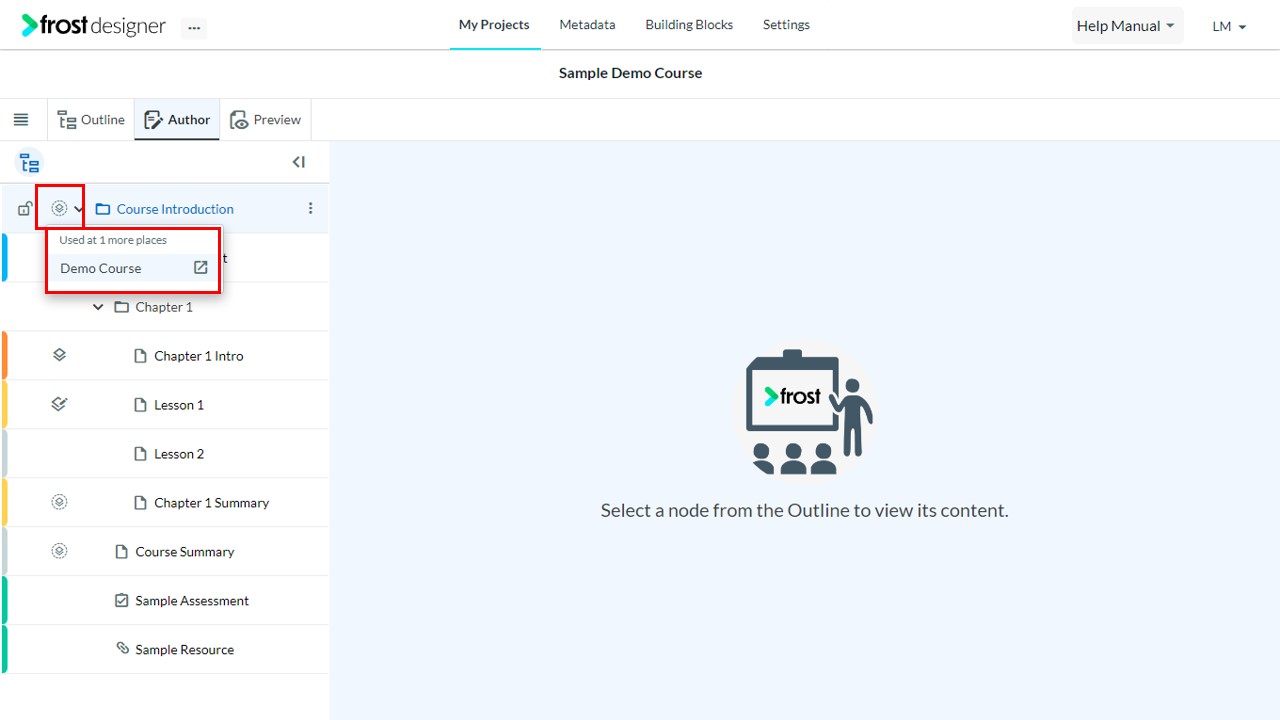Toggle the lock on Course Introduction
Viewport: 1280px width, 720px height.
pos(25,209)
